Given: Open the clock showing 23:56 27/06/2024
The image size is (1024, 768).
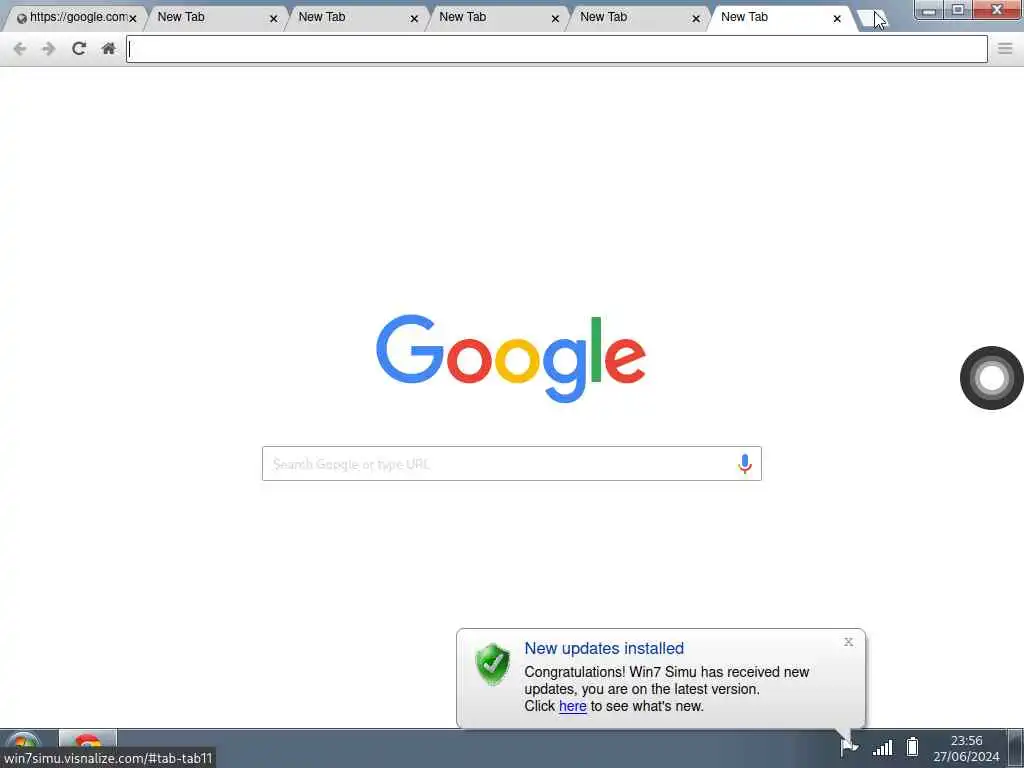Looking at the screenshot, I should (x=966, y=748).
